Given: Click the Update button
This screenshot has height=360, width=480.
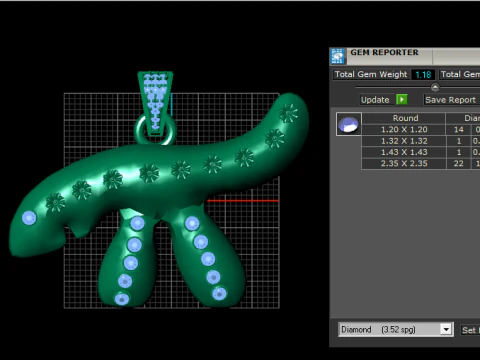Looking at the screenshot, I should [x=375, y=100].
